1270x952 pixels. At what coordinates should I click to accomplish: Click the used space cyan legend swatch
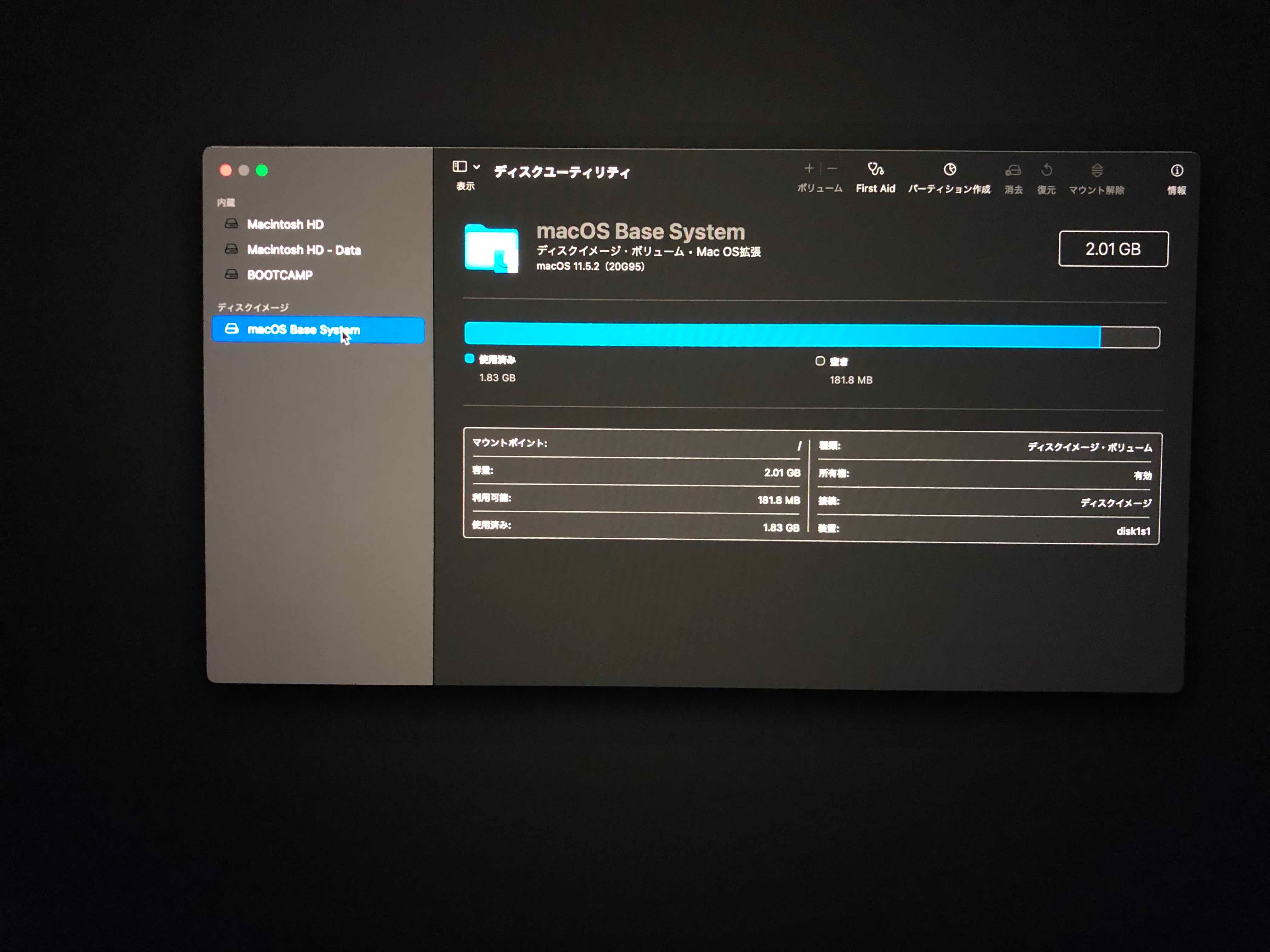[x=469, y=359]
